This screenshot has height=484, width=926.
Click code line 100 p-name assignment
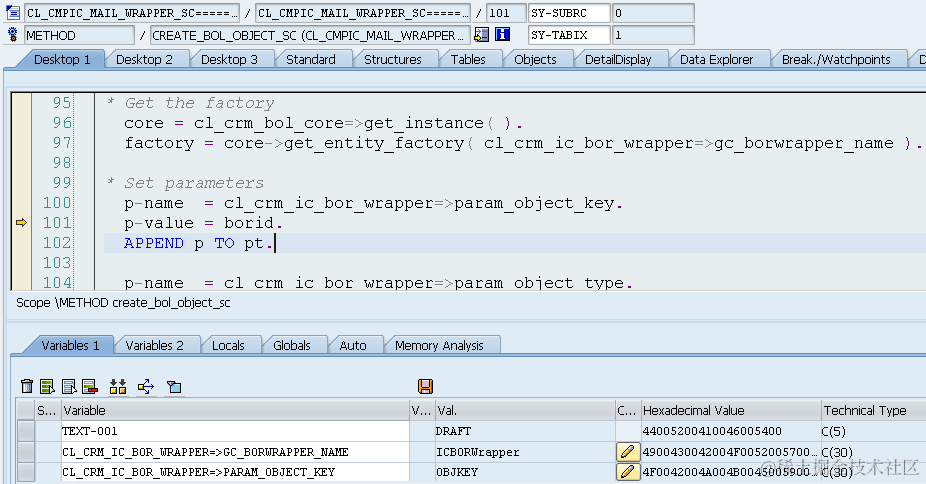pyautogui.click(x=373, y=204)
